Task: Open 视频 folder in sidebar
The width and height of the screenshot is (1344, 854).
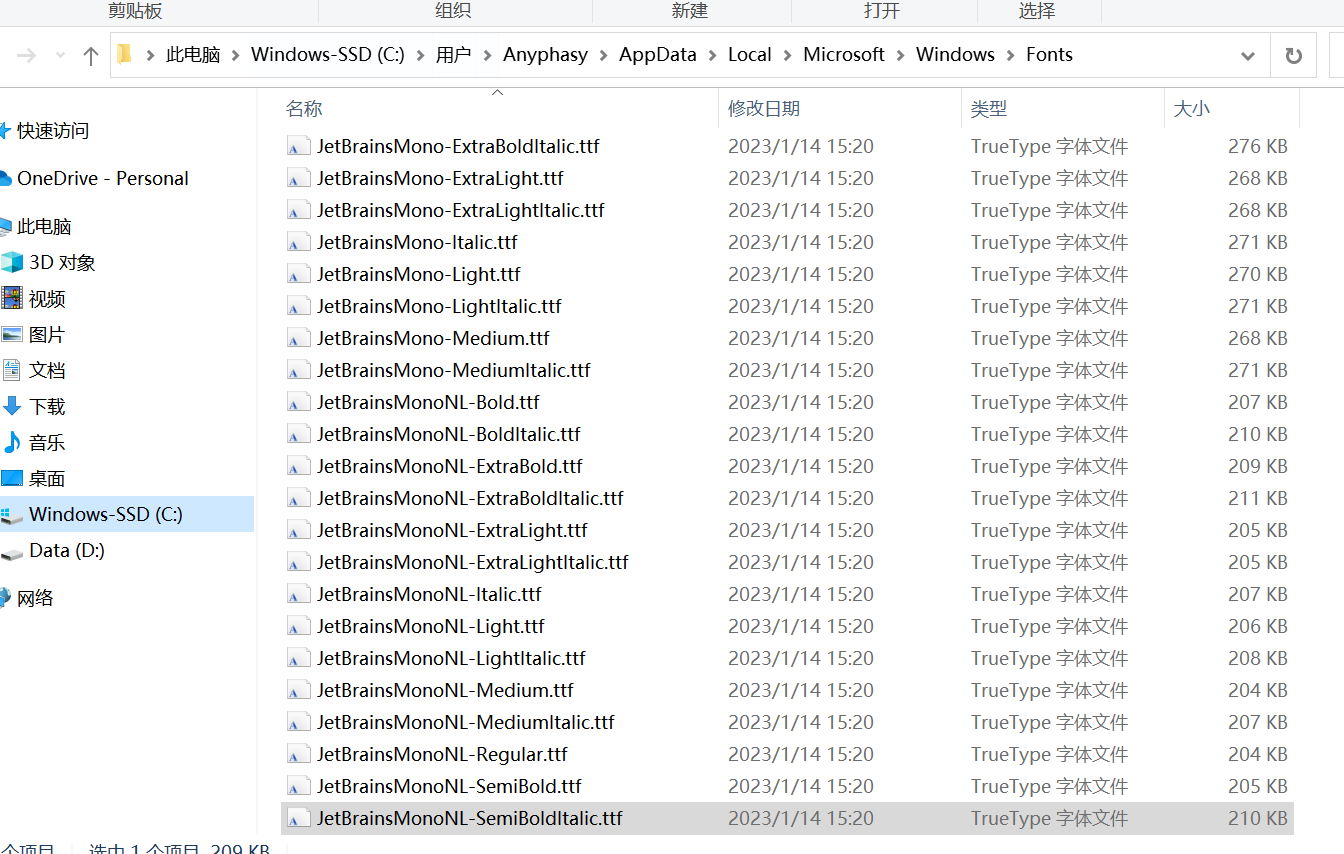Action: [47, 299]
